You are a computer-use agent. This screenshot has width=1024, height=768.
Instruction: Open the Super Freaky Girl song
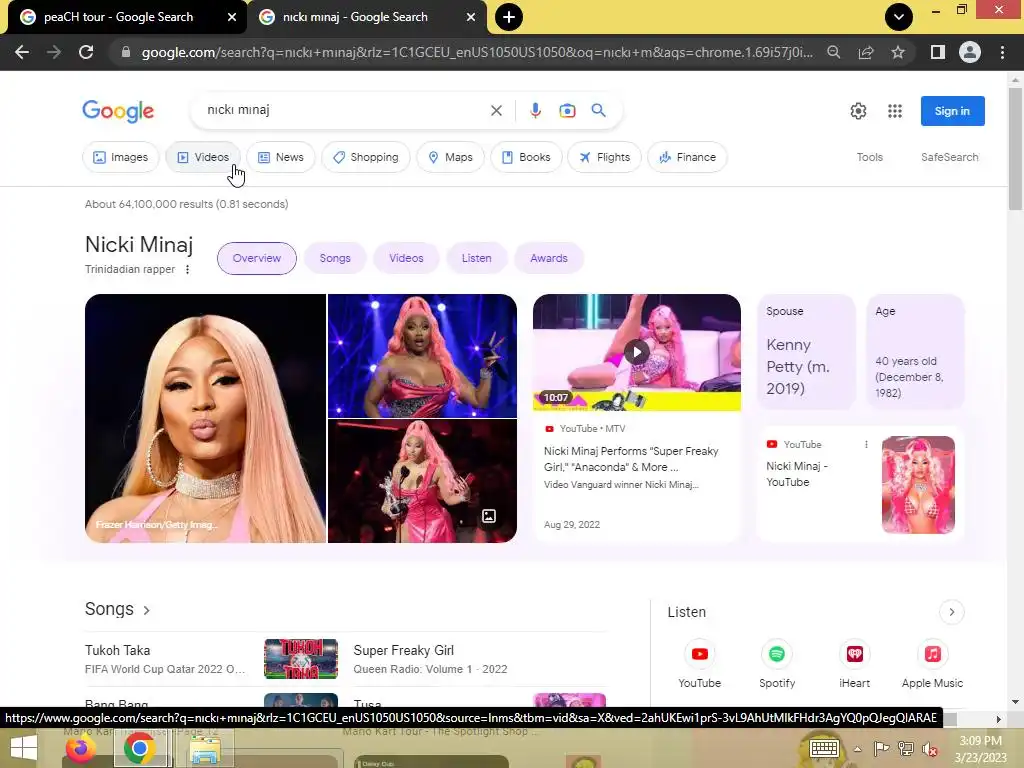[404, 650]
